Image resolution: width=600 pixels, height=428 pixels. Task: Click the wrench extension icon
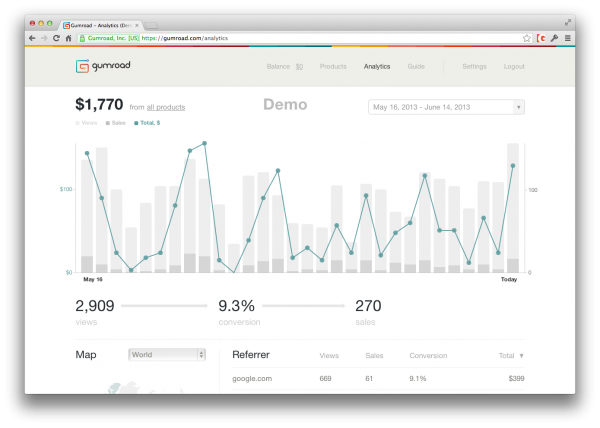point(554,38)
